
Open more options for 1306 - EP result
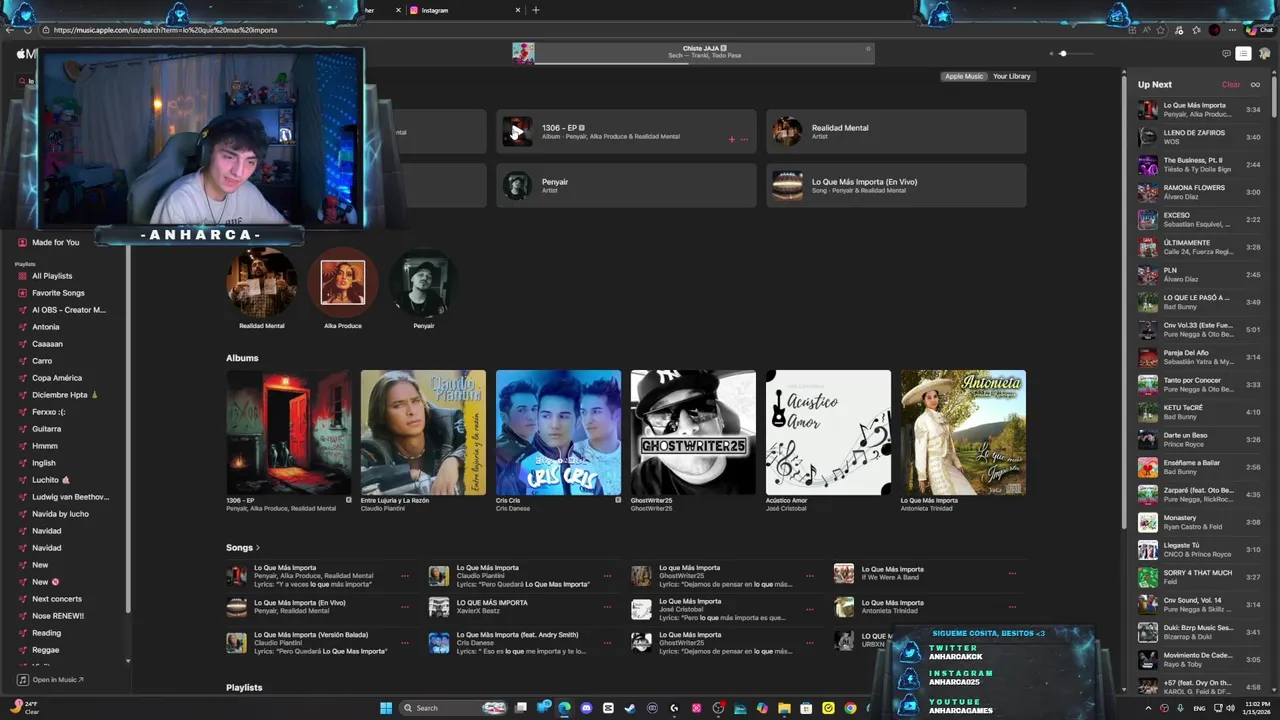coord(744,140)
